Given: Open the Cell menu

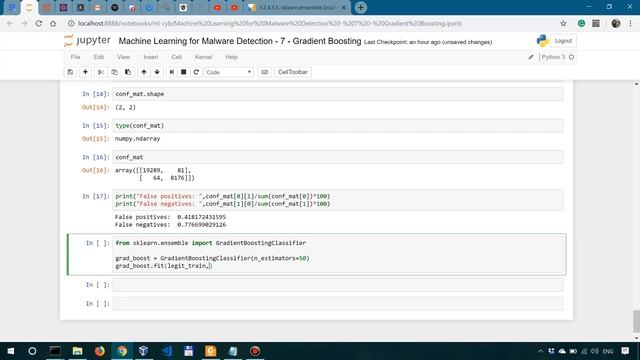Looking at the screenshot, I should pyautogui.click(x=176, y=57).
